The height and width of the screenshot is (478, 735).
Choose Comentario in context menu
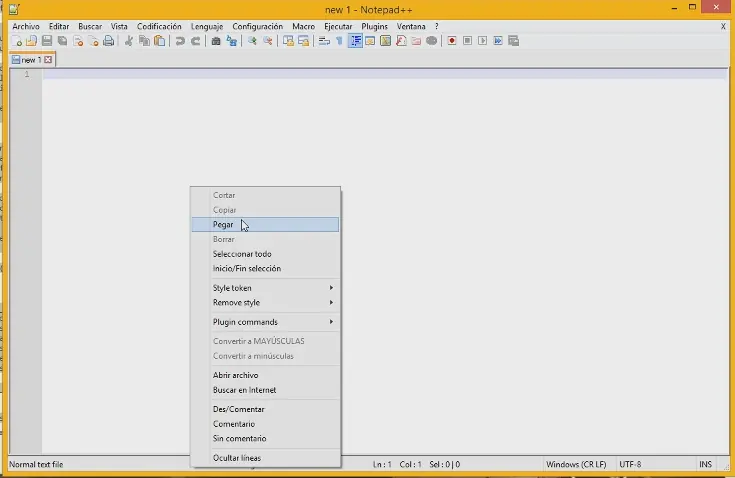[265, 424]
